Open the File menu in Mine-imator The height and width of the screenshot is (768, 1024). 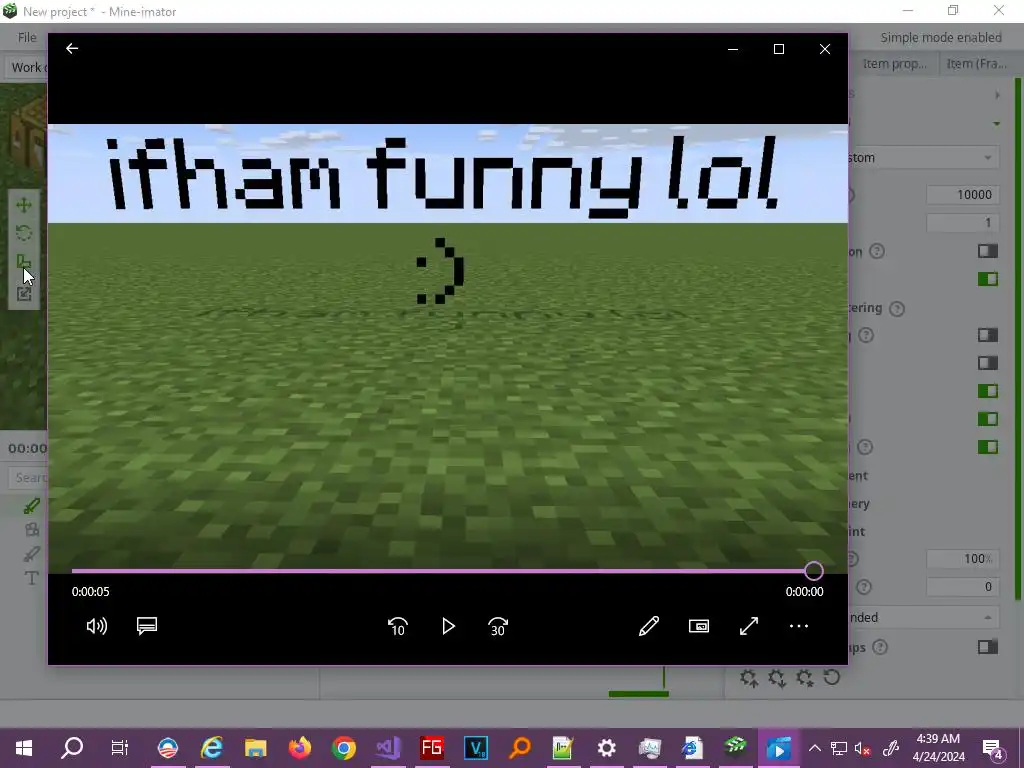27,37
